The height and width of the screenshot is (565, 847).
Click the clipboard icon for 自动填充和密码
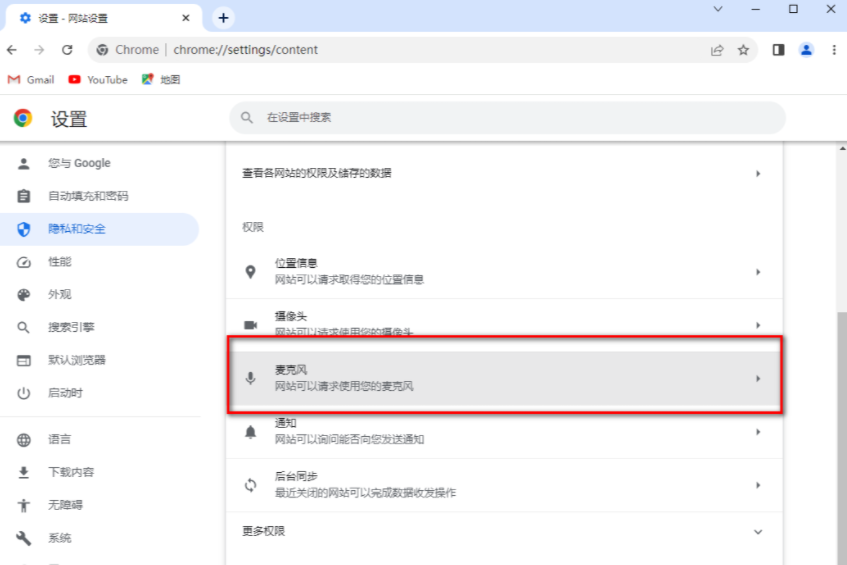pos(23,196)
